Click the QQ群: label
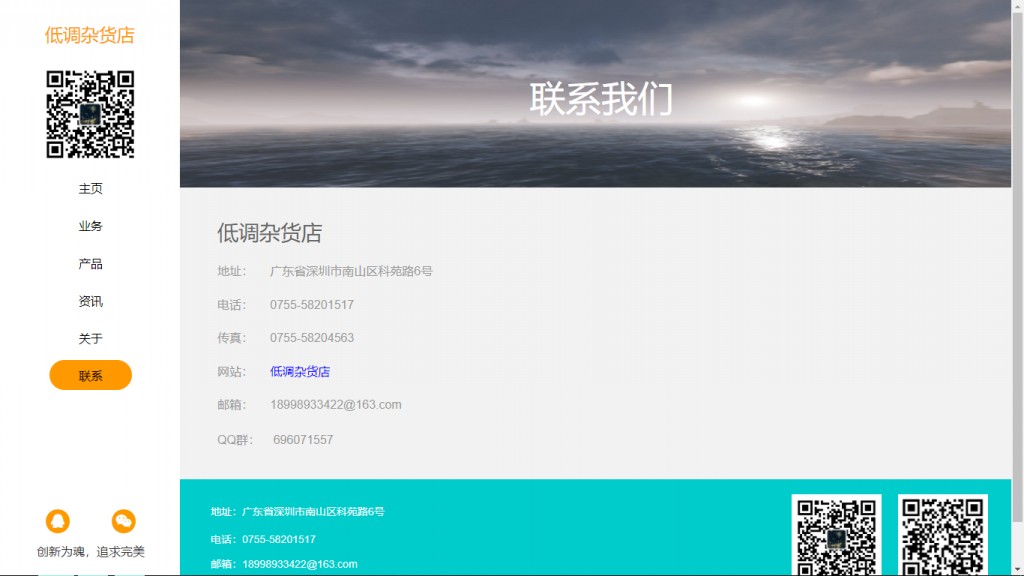The image size is (1024, 576). click(x=235, y=440)
